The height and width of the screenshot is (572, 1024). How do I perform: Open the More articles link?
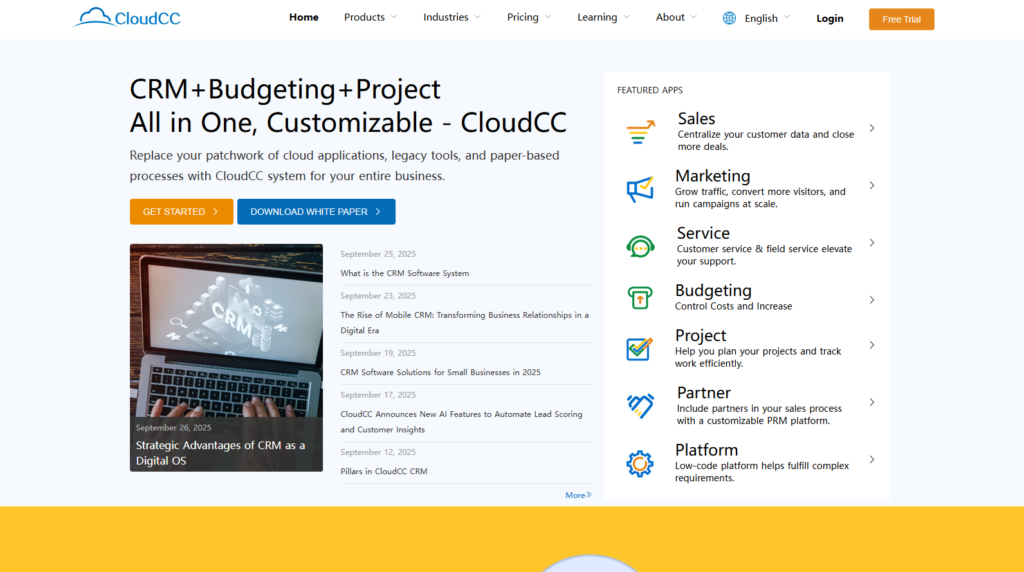click(x=578, y=495)
